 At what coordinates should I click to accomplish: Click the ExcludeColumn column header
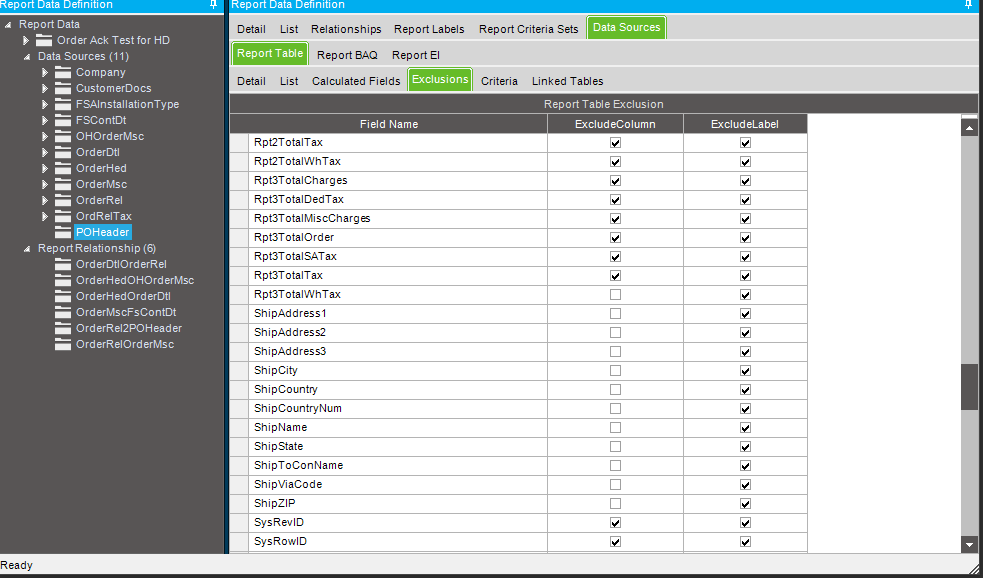[615, 124]
